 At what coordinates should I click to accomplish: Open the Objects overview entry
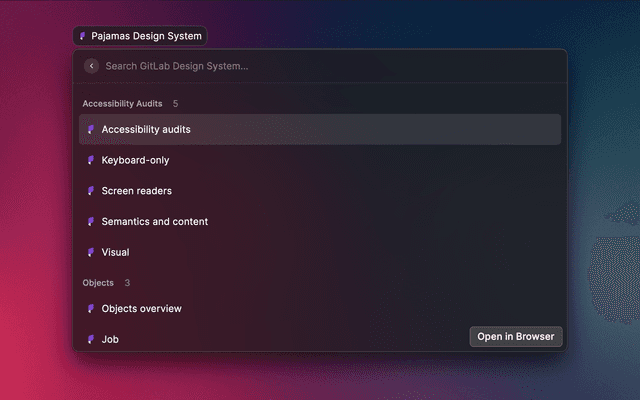142,309
